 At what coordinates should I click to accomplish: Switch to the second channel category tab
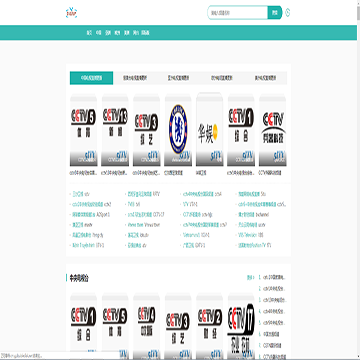[x=135, y=78]
